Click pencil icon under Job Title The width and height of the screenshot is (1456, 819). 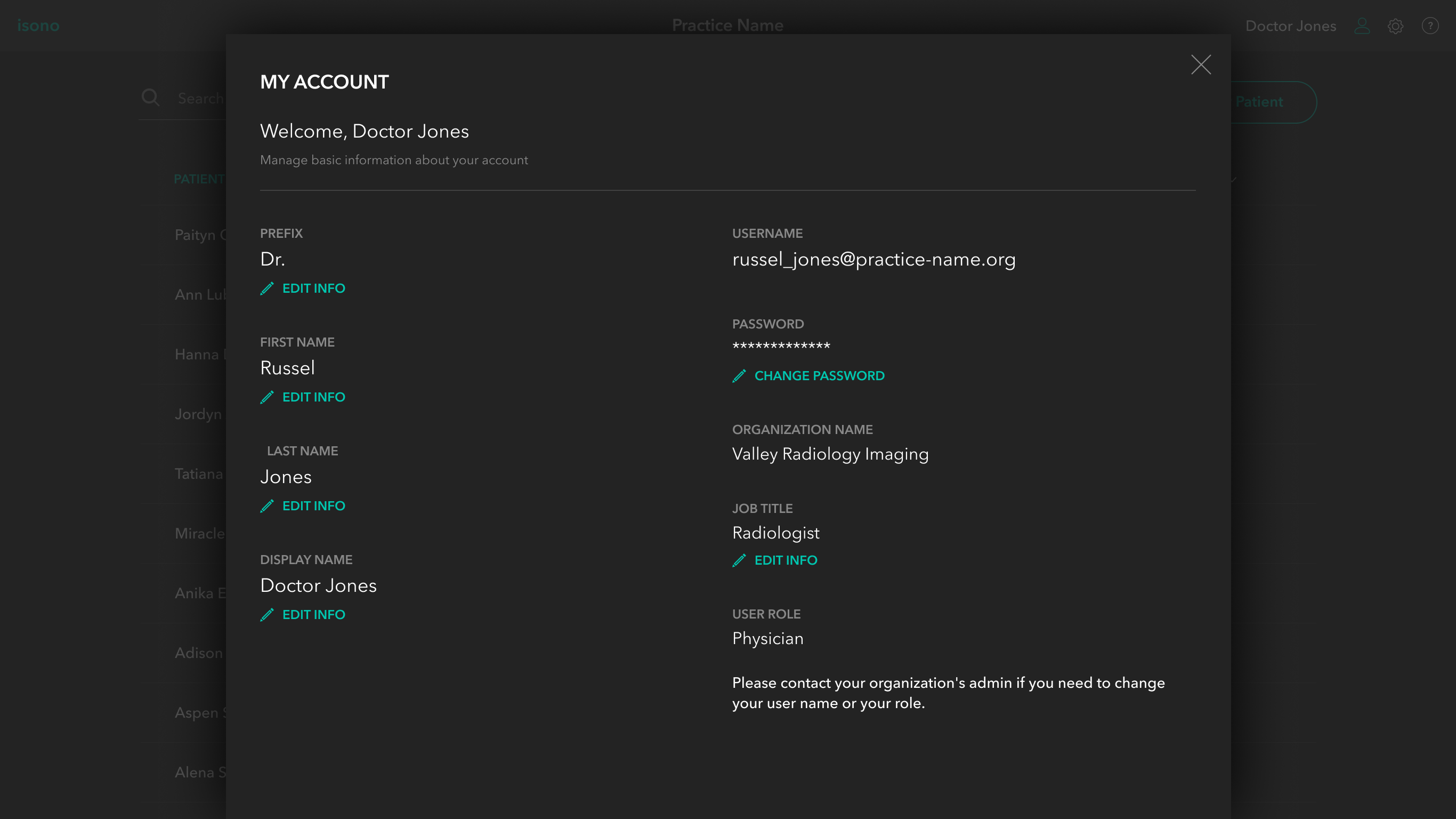739,560
